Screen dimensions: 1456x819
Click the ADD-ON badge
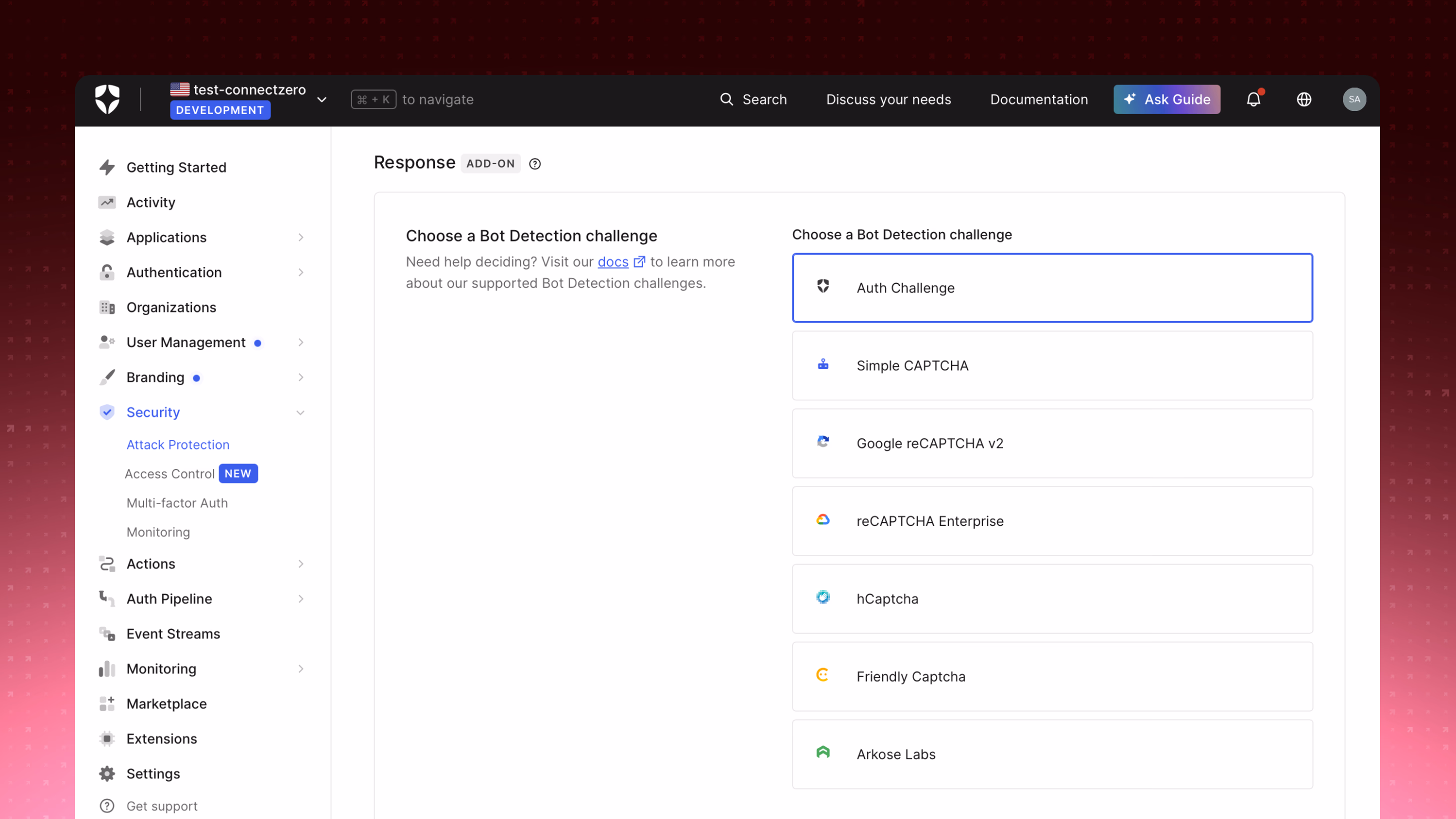(x=490, y=164)
